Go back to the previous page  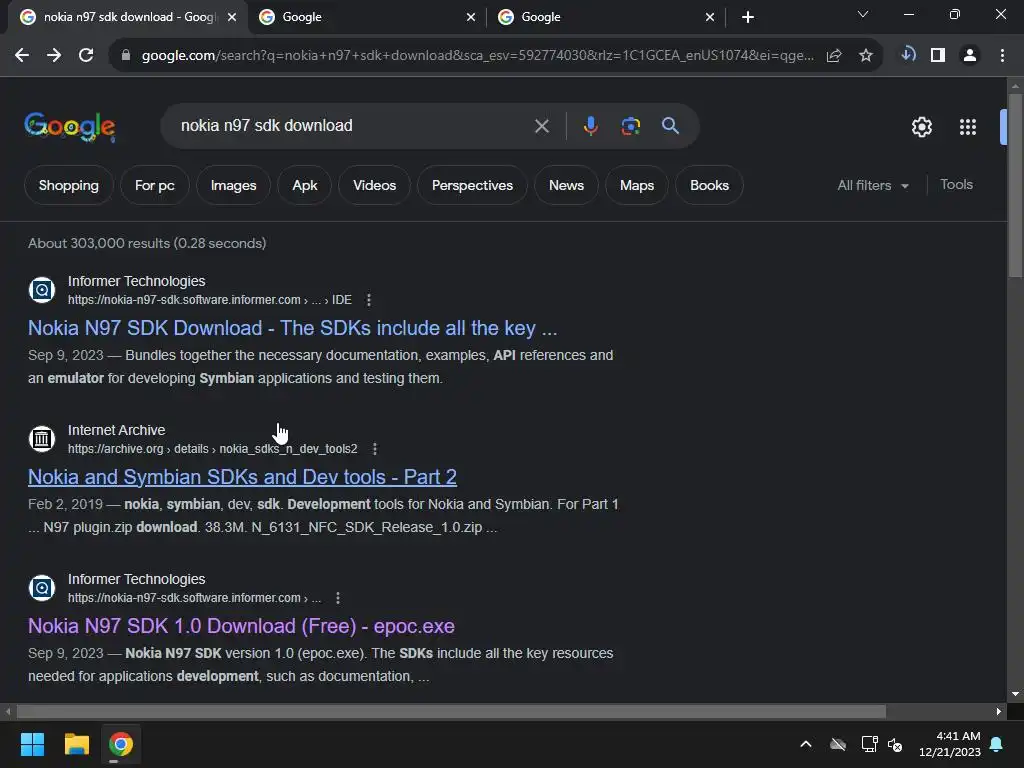click(x=22, y=56)
